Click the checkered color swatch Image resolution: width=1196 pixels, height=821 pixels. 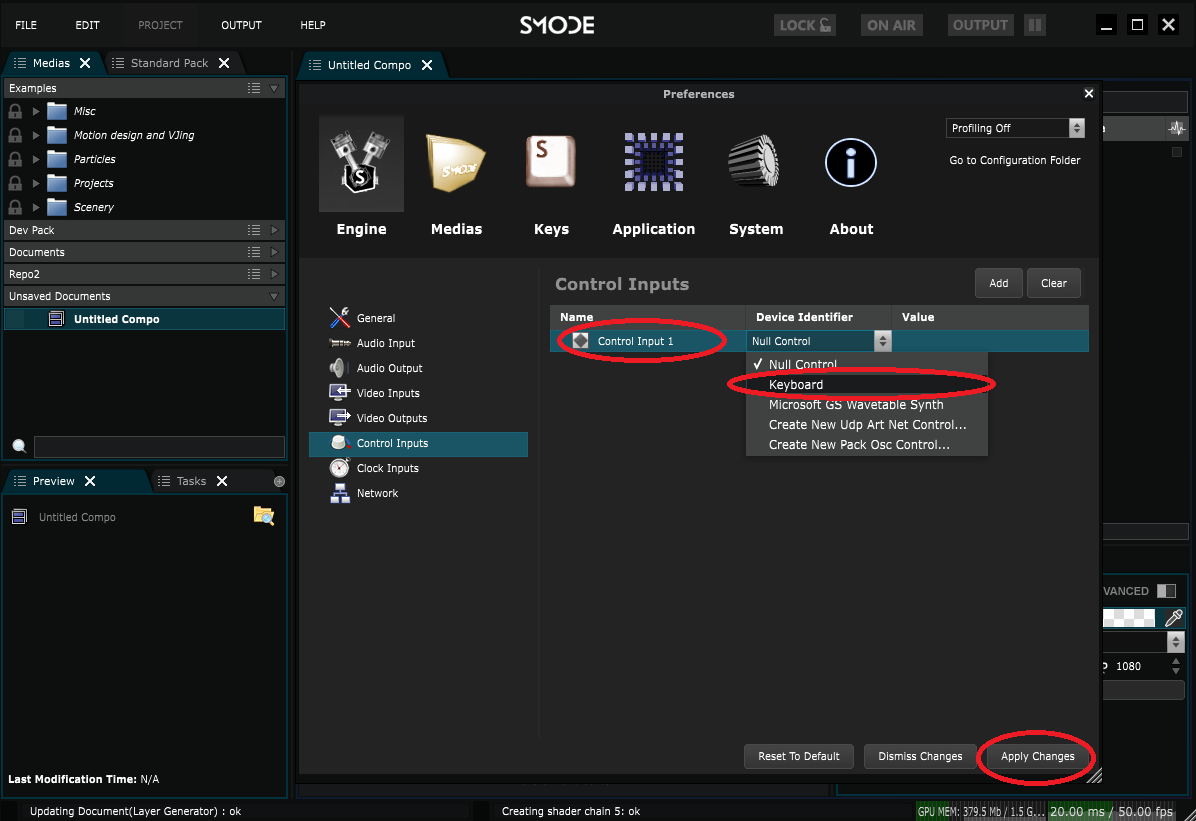pos(1129,617)
